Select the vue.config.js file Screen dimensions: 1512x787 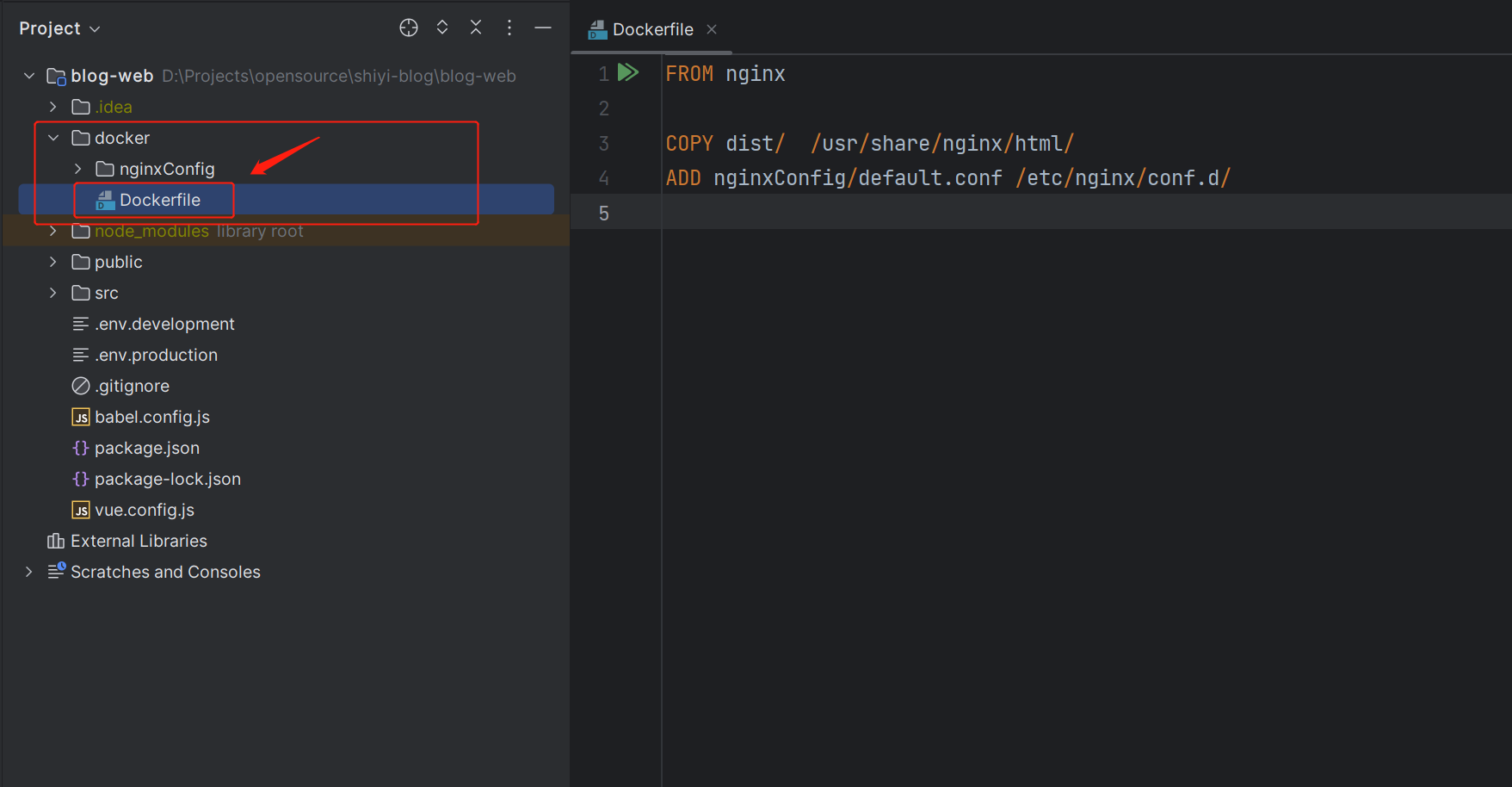pyautogui.click(x=144, y=510)
